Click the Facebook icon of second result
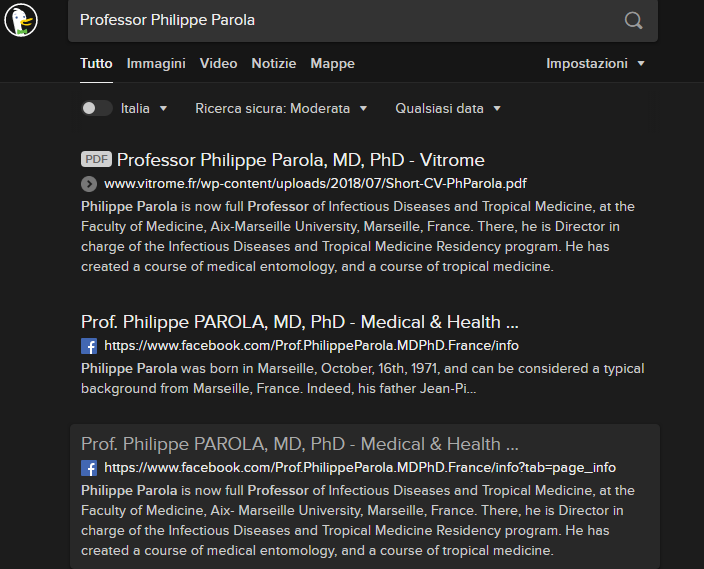 pos(89,346)
